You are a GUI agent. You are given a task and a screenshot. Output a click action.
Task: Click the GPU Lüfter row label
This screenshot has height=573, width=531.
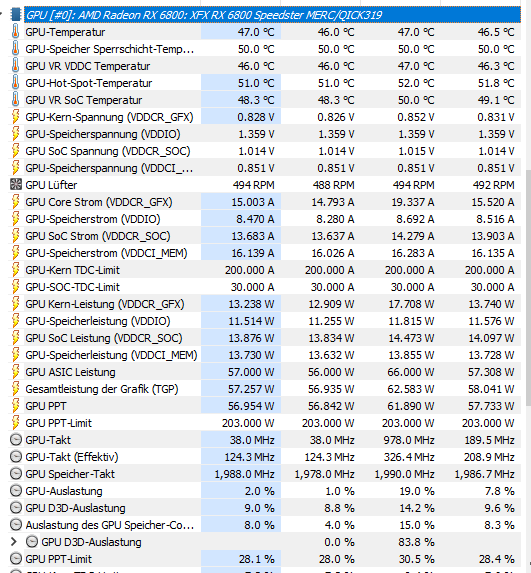[51, 185]
